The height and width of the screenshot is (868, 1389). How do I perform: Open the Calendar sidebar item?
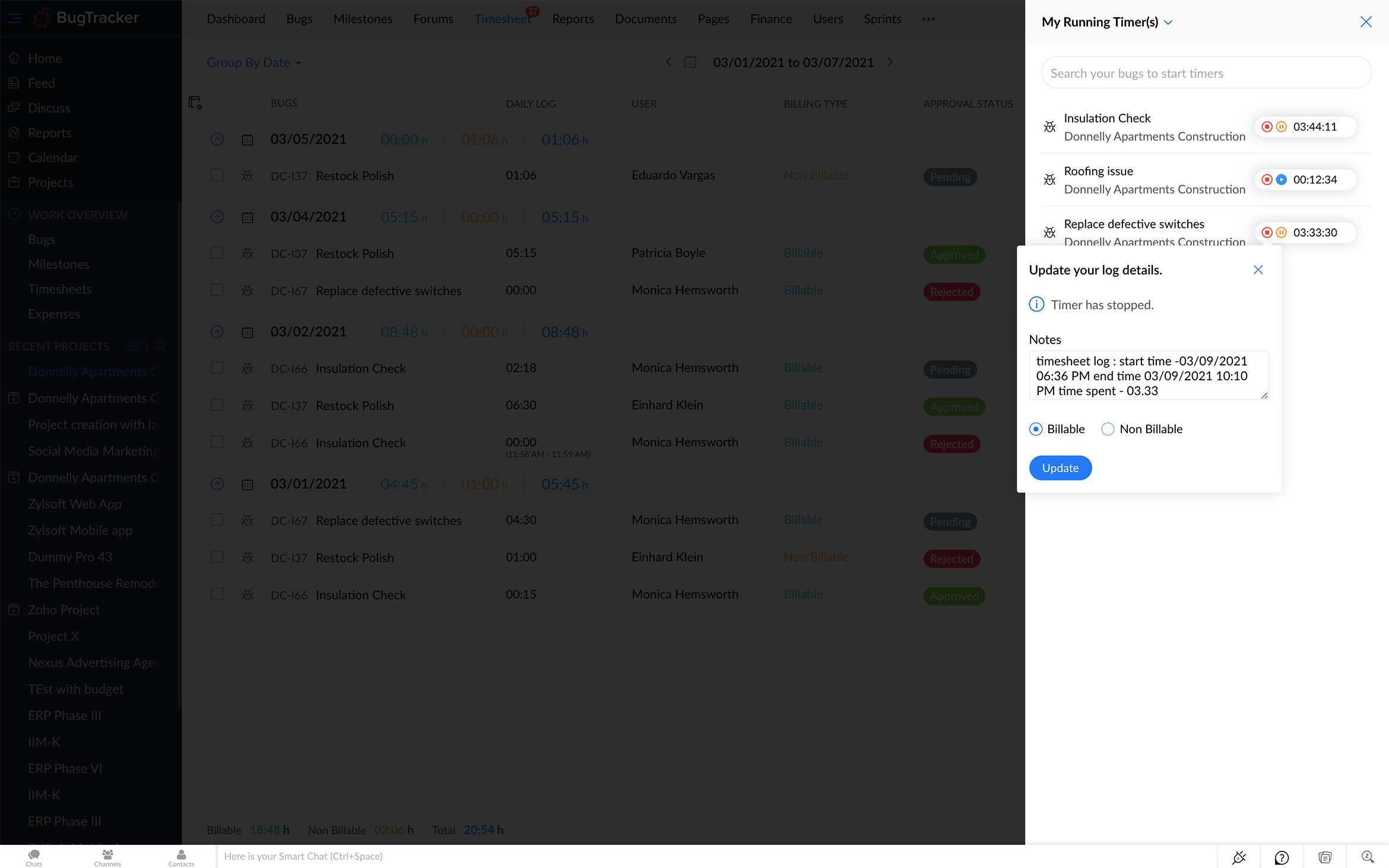(52, 157)
